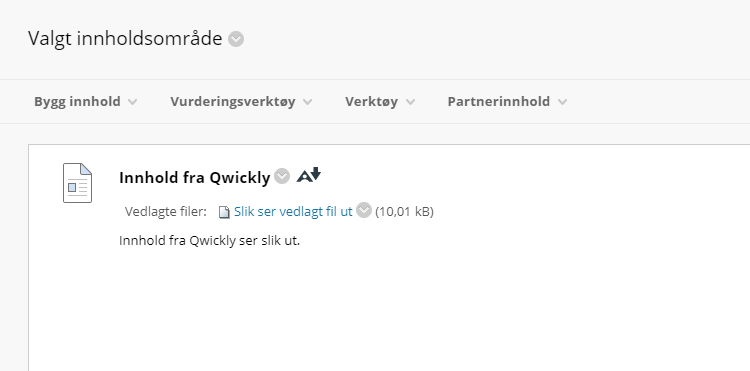
Task: Open options chevron beside Valgt innholdsområde
Action: point(236,39)
